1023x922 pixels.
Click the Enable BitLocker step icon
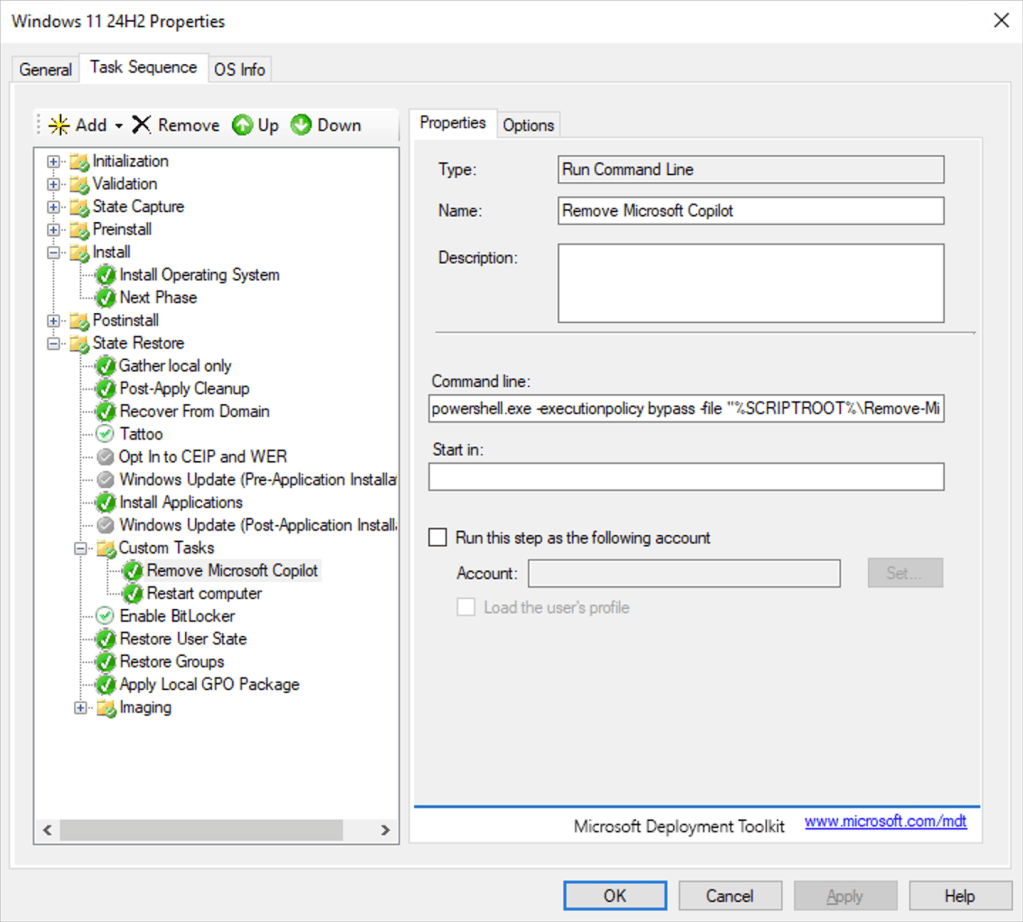coord(104,616)
